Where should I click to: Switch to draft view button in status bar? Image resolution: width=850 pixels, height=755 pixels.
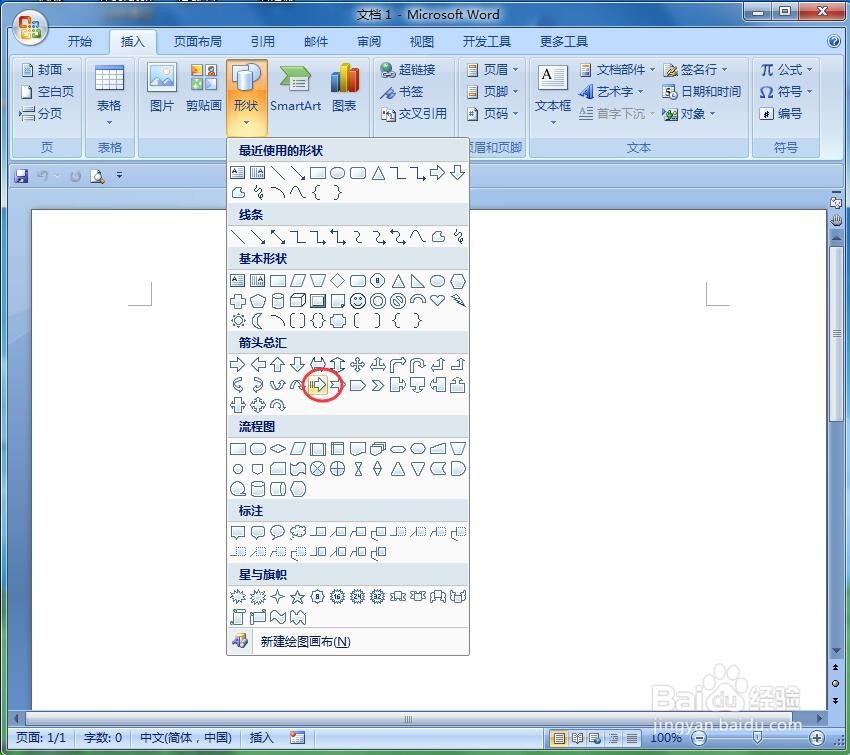click(x=632, y=738)
